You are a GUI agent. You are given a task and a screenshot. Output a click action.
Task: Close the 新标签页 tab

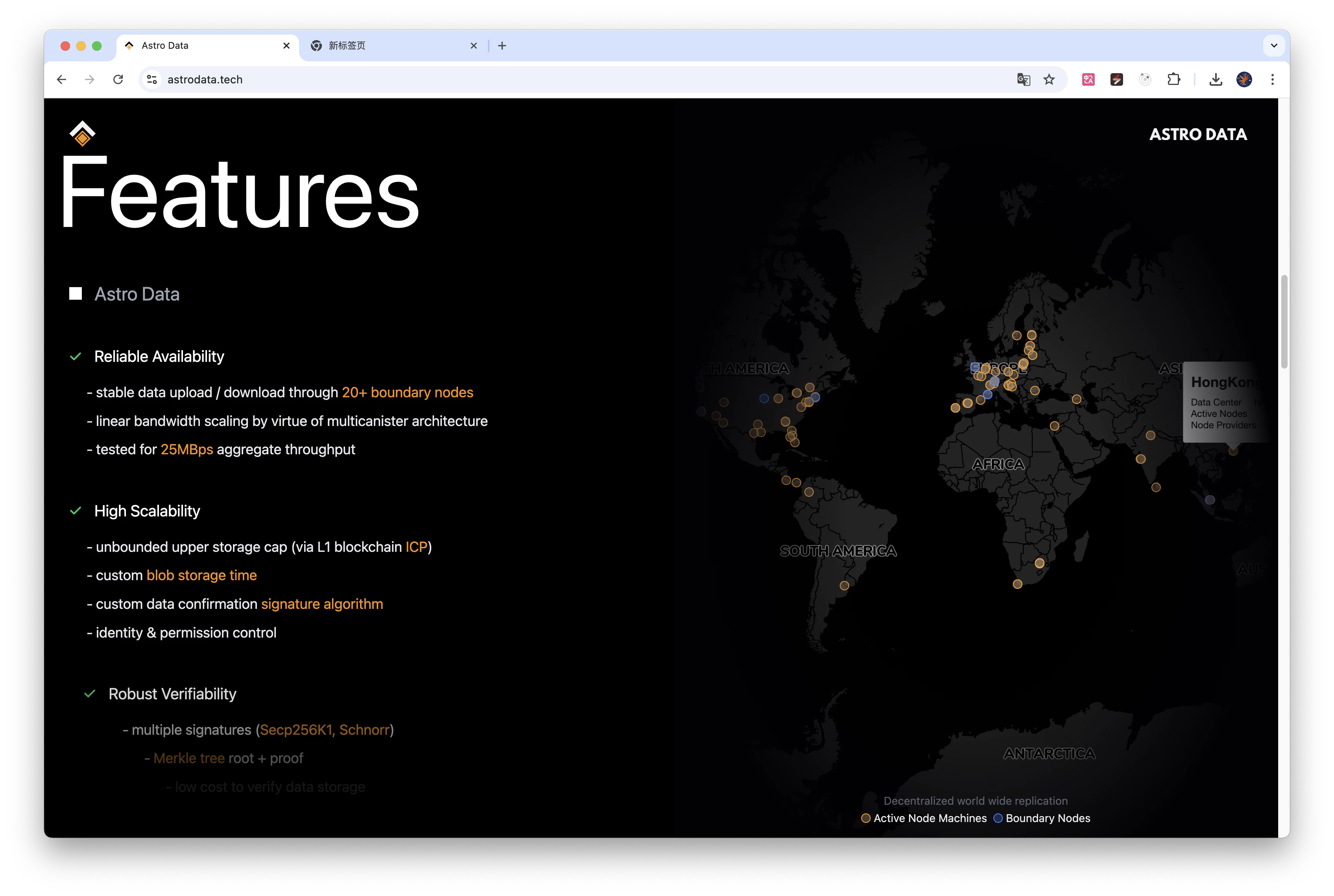(473, 46)
